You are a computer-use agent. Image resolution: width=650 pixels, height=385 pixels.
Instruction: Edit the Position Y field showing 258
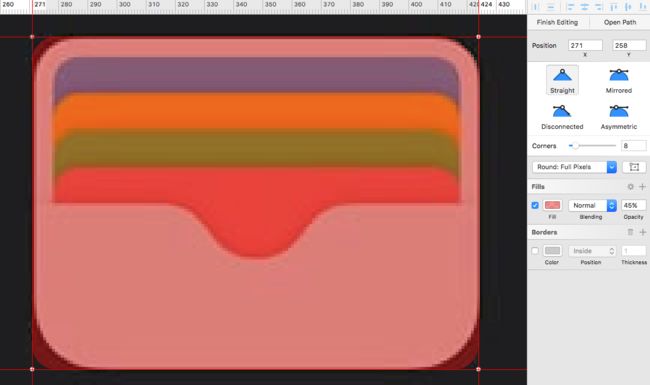pos(629,45)
